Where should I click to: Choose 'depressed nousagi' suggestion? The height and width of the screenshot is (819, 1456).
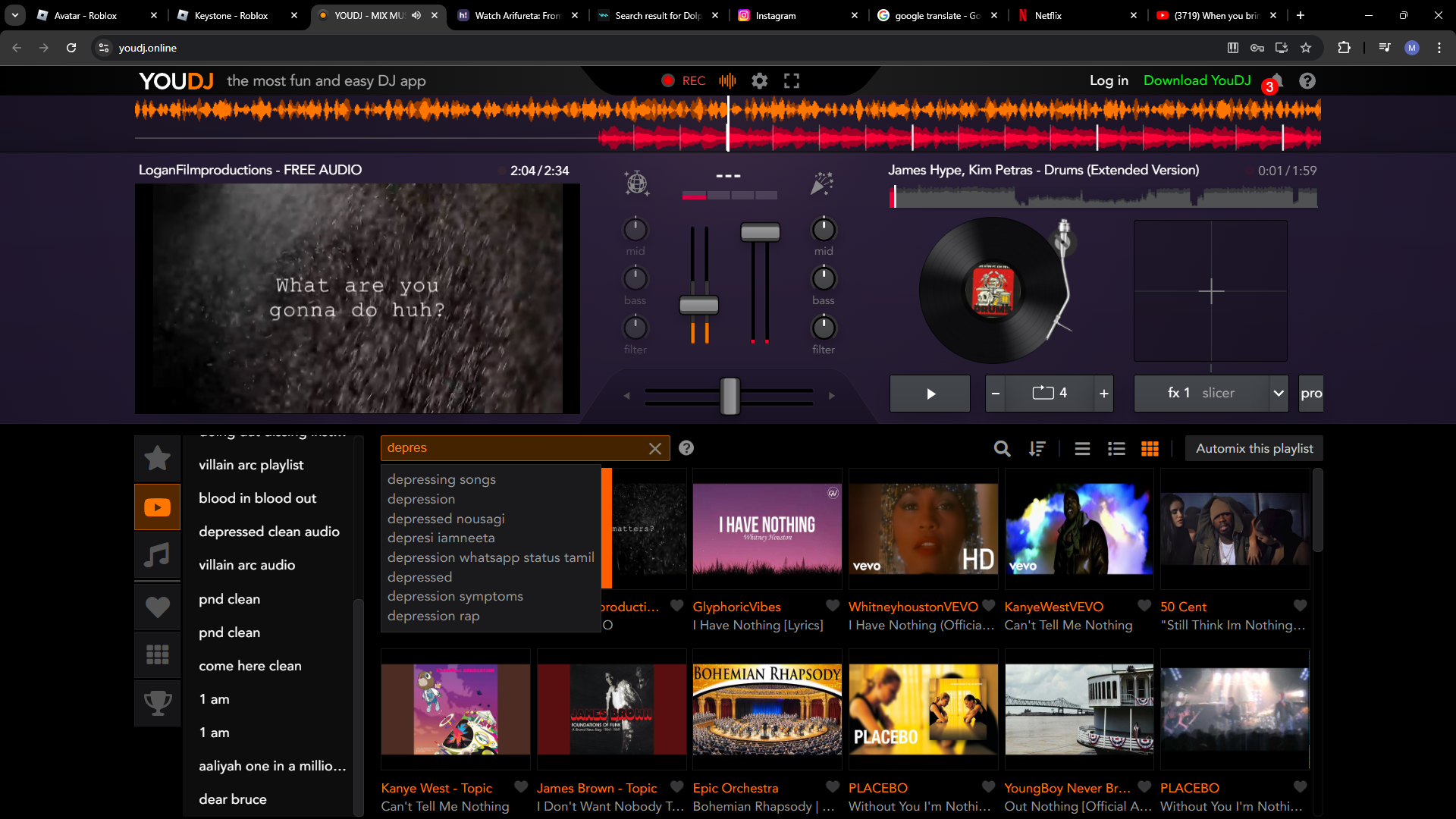[446, 519]
